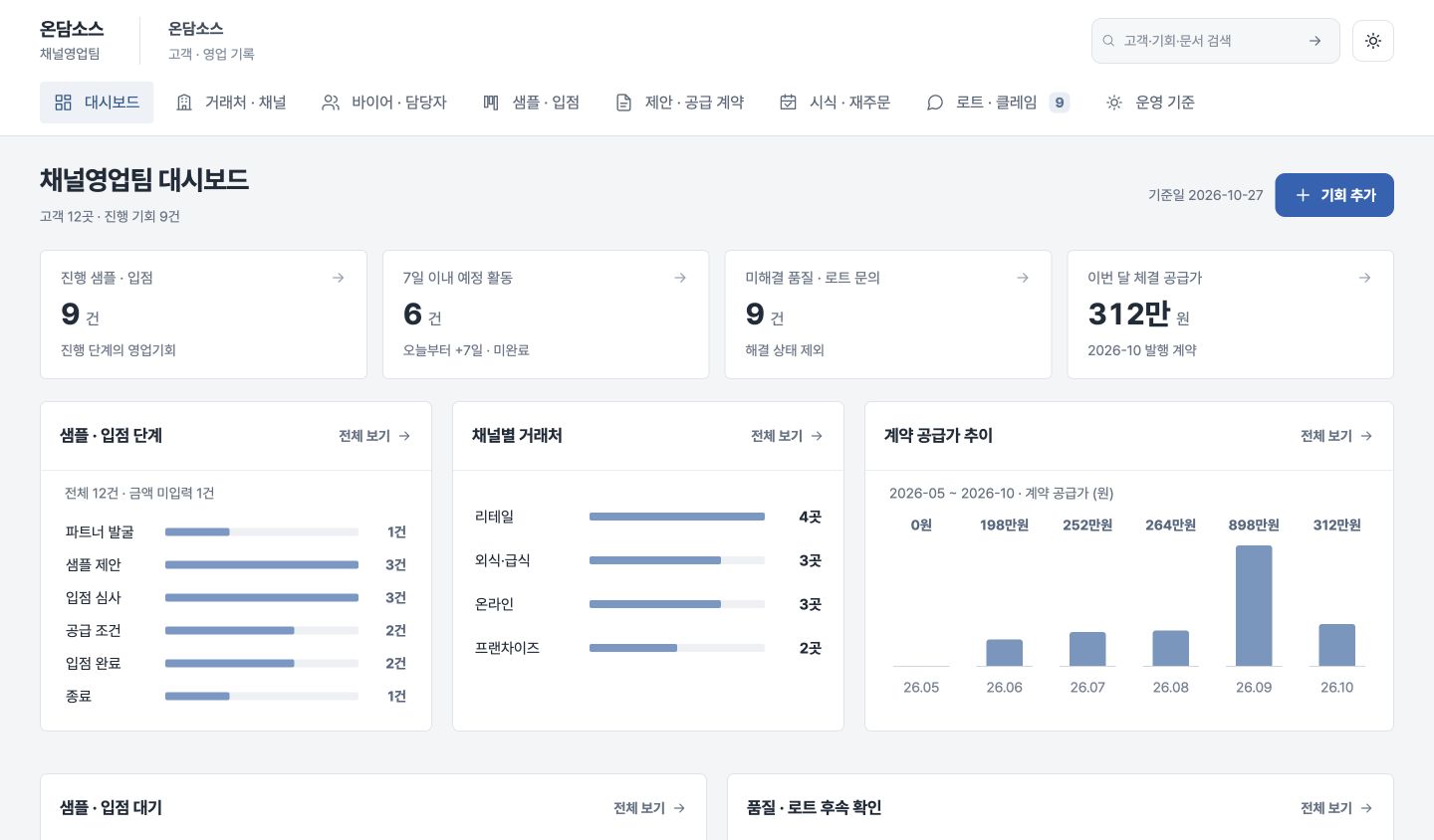Click the 채널영업팀 대시보드 heading
The width and height of the screenshot is (1434, 840).
pos(144,180)
